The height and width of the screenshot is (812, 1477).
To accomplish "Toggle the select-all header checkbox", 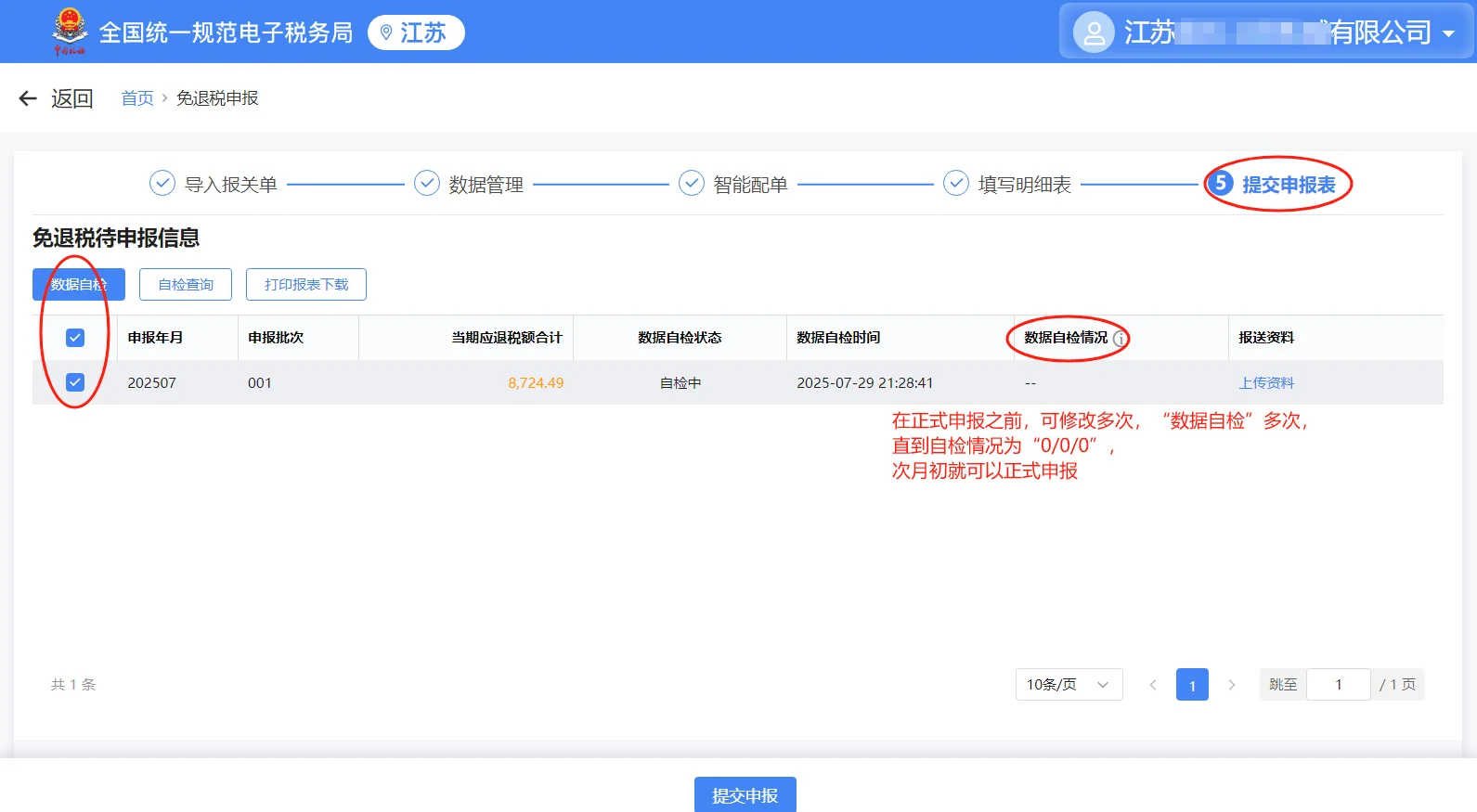I will click(x=75, y=338).
